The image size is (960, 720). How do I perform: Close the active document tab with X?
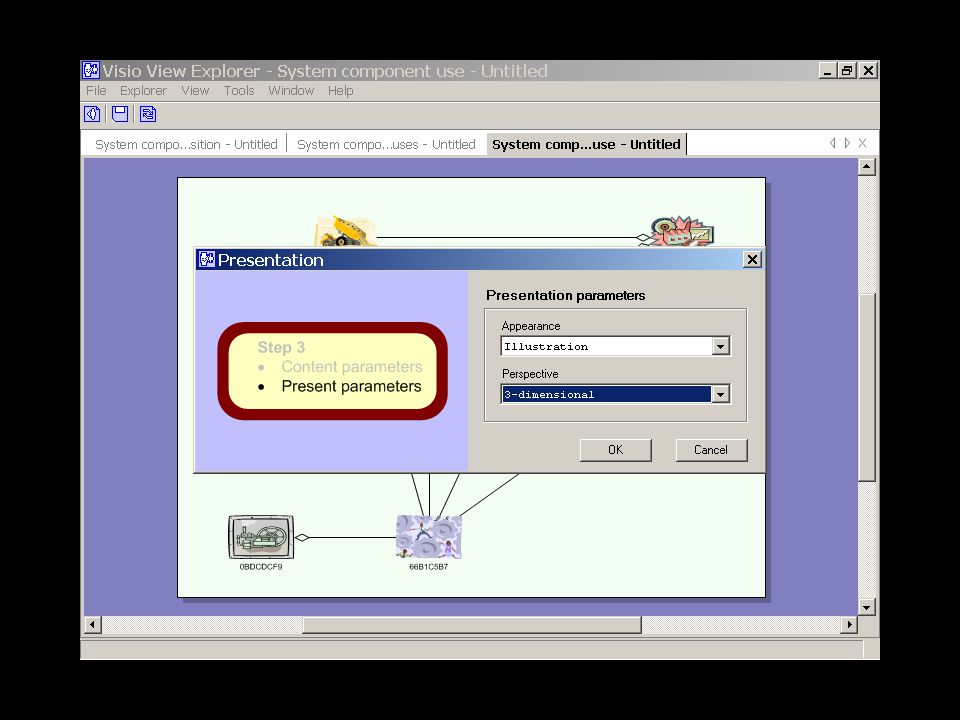point(863,143)
